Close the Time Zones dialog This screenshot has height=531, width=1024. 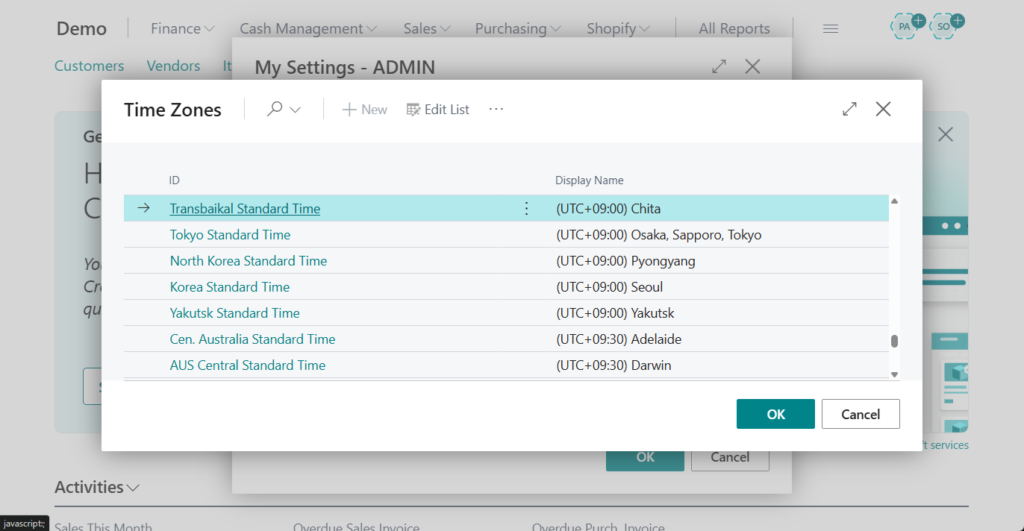(883, 109)
